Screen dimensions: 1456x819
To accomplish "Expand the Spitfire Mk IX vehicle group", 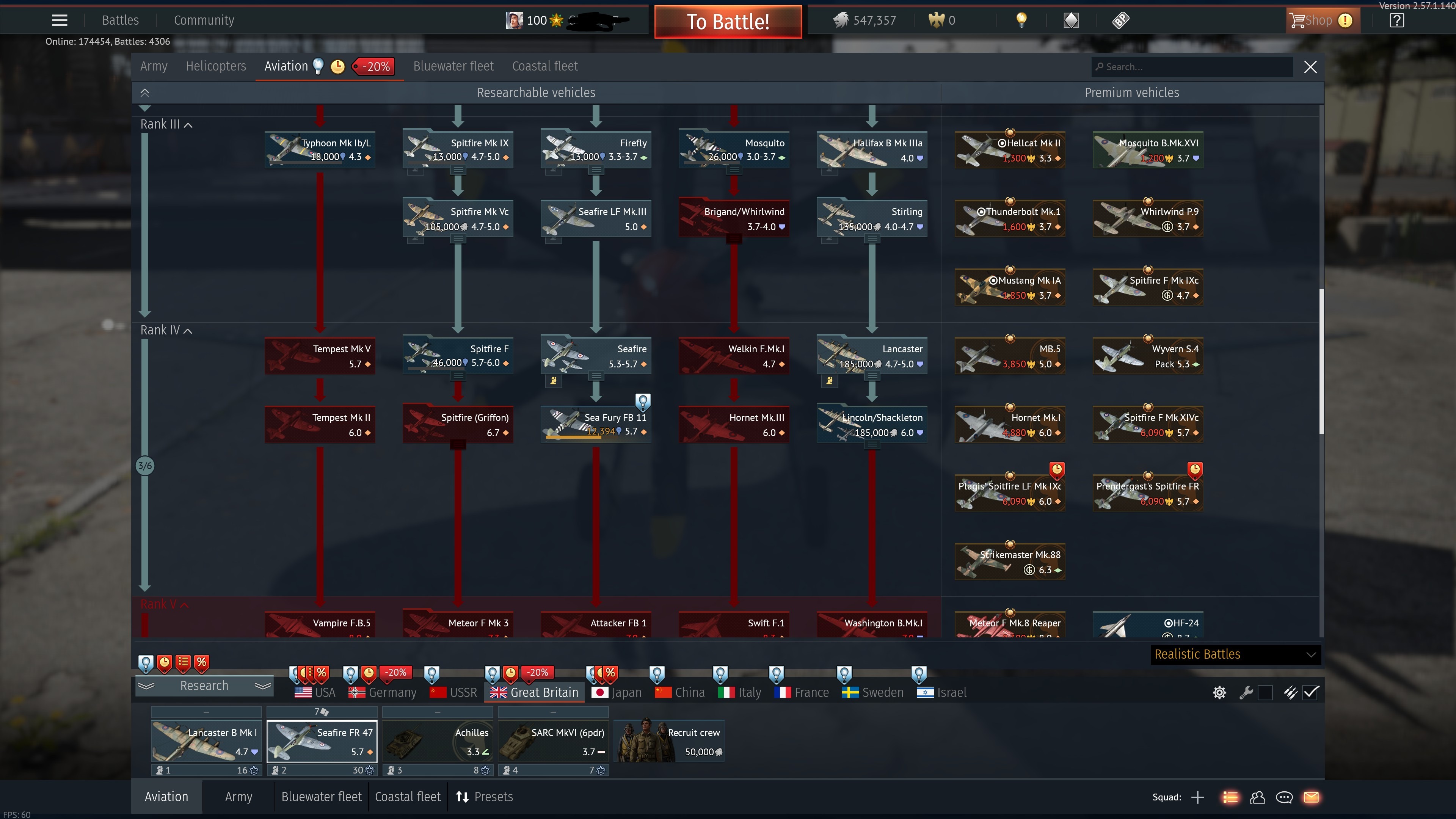I will pyautogui.click(x=458, y=171).
